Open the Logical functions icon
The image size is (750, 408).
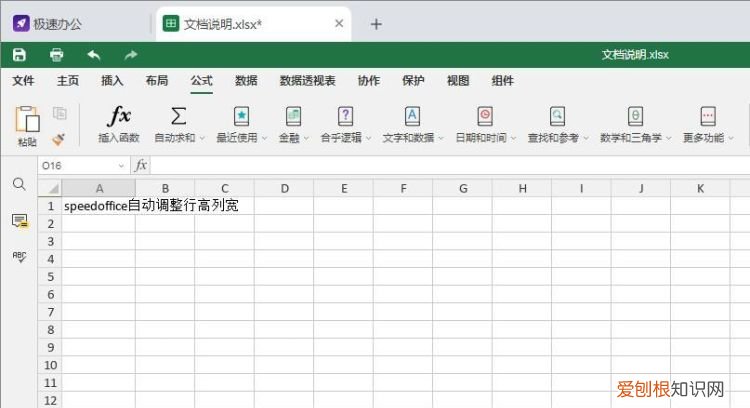(x=345, y=116)
